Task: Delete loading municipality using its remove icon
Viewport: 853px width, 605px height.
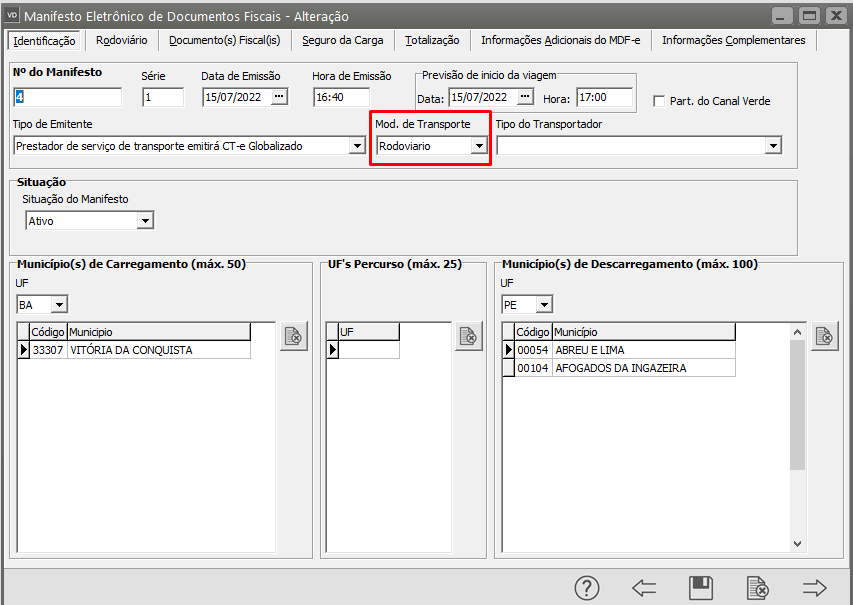Action: [x=294, y=337]
